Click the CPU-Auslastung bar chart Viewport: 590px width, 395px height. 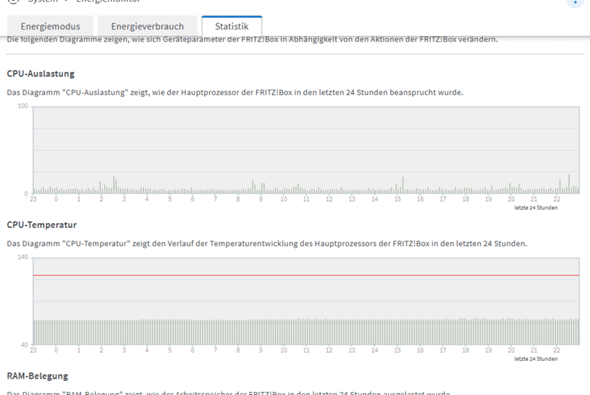(x=306, y=150)
